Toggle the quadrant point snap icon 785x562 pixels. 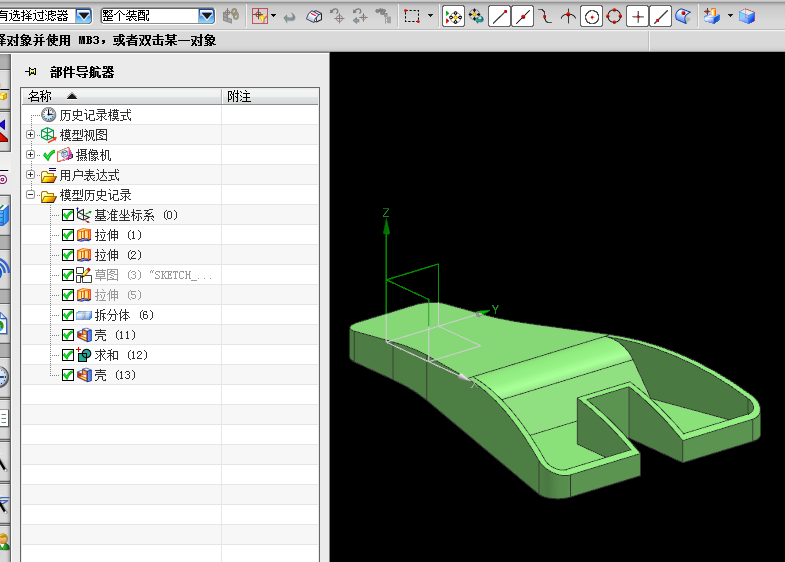(614, 16)
